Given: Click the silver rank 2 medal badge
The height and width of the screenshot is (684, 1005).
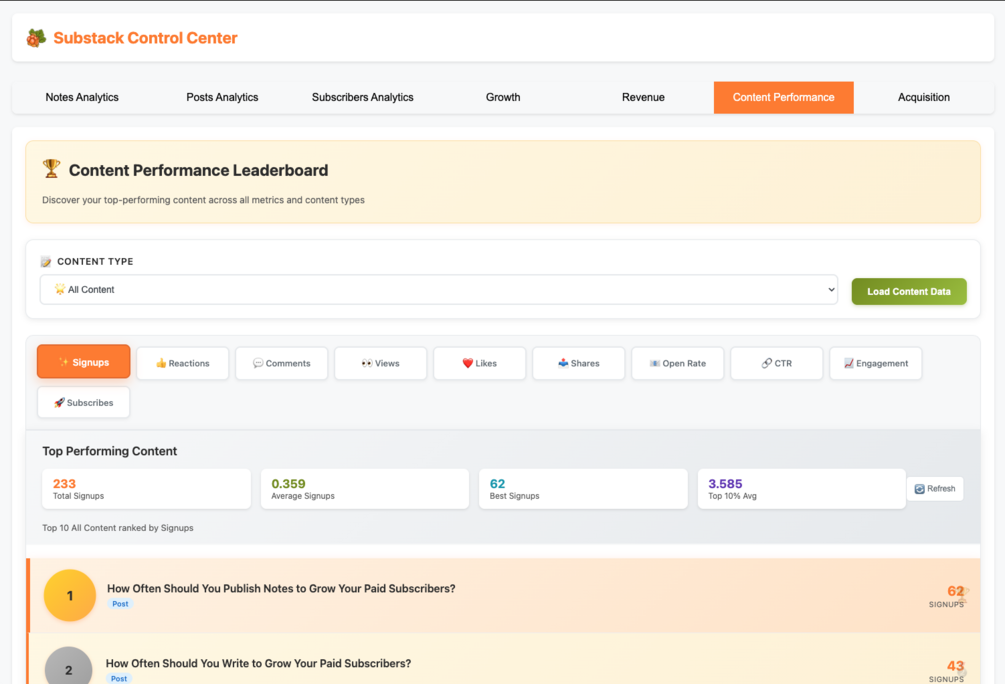Looking at the screenshot, I should 69,665.
